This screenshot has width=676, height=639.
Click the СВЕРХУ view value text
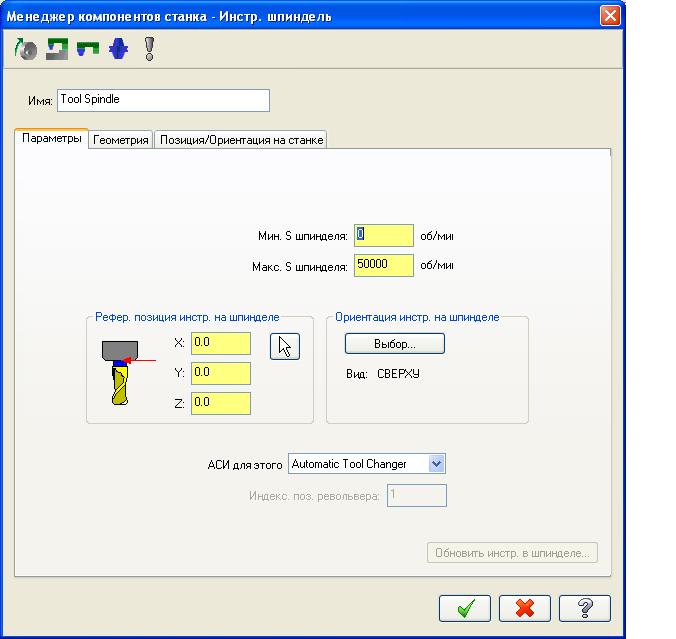(398, 374)
